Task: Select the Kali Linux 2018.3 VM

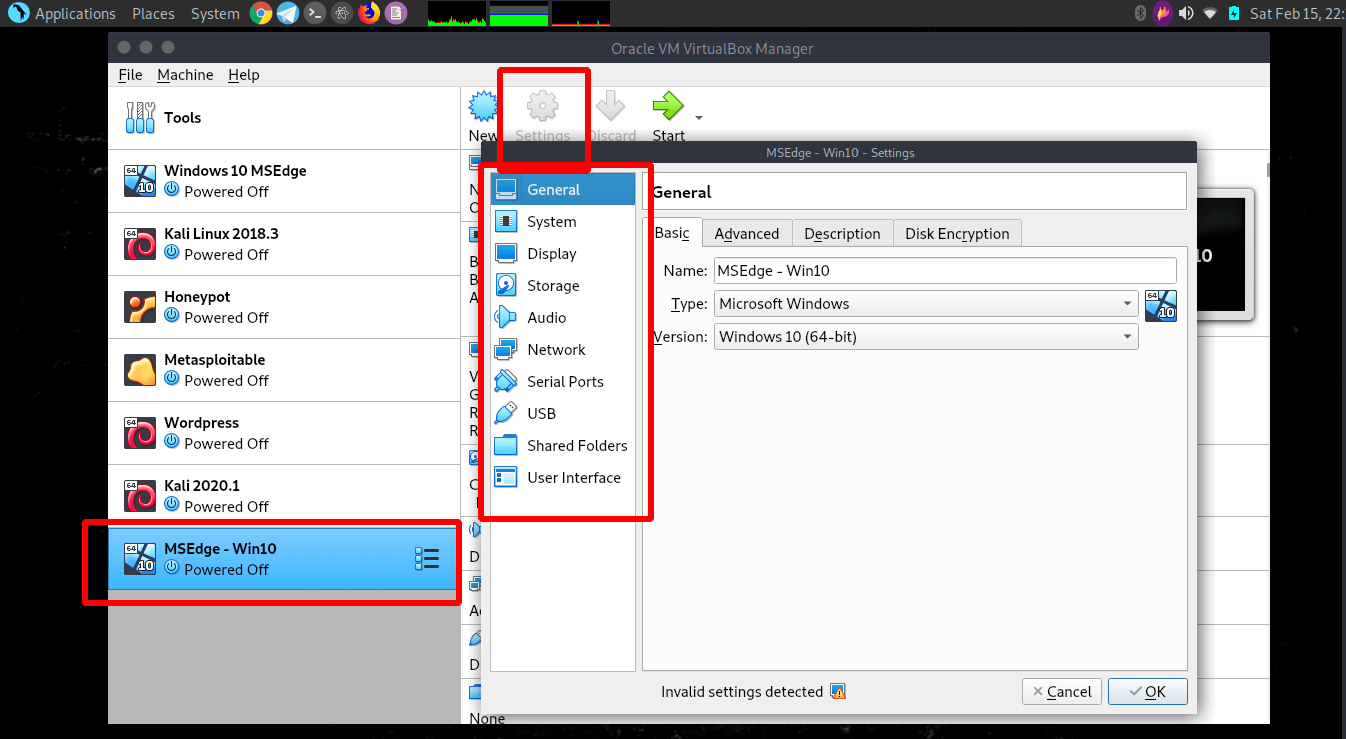Action: pyautogui.click(x=285, y=244)
